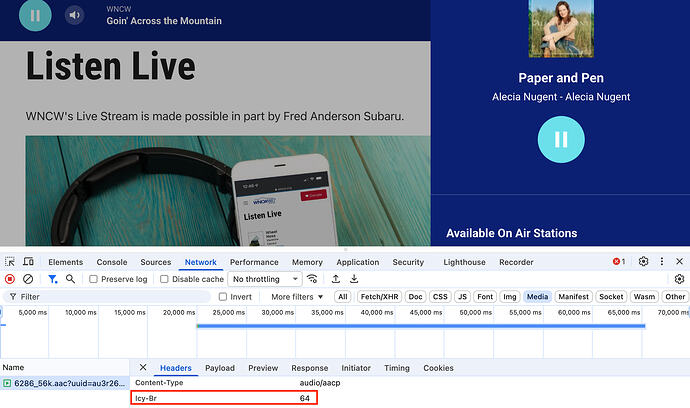This screenshot has height=408, width=690.
Task: Filter requests by JS type
Action: point(462,297)
